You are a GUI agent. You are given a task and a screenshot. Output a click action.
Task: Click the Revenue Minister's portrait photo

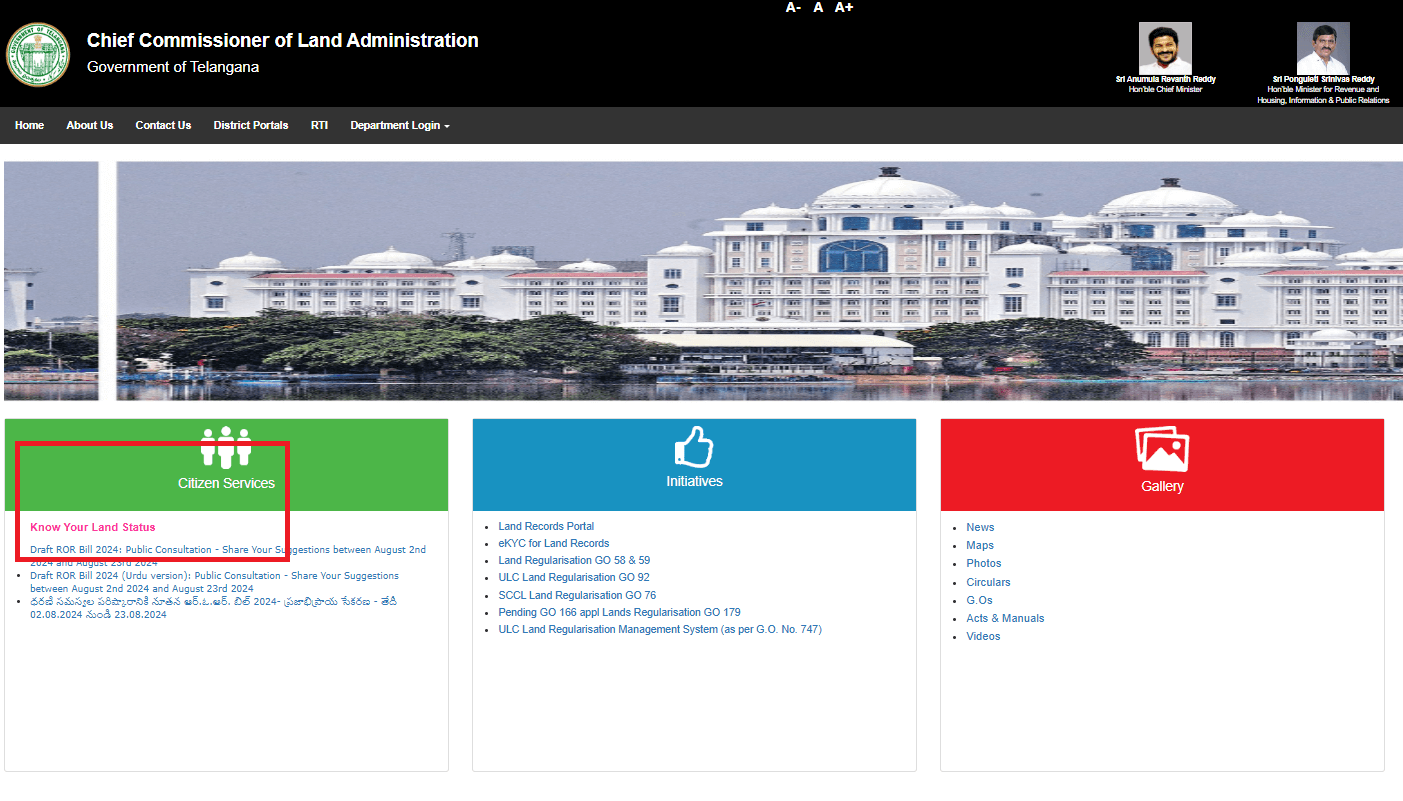point(1323,48)
